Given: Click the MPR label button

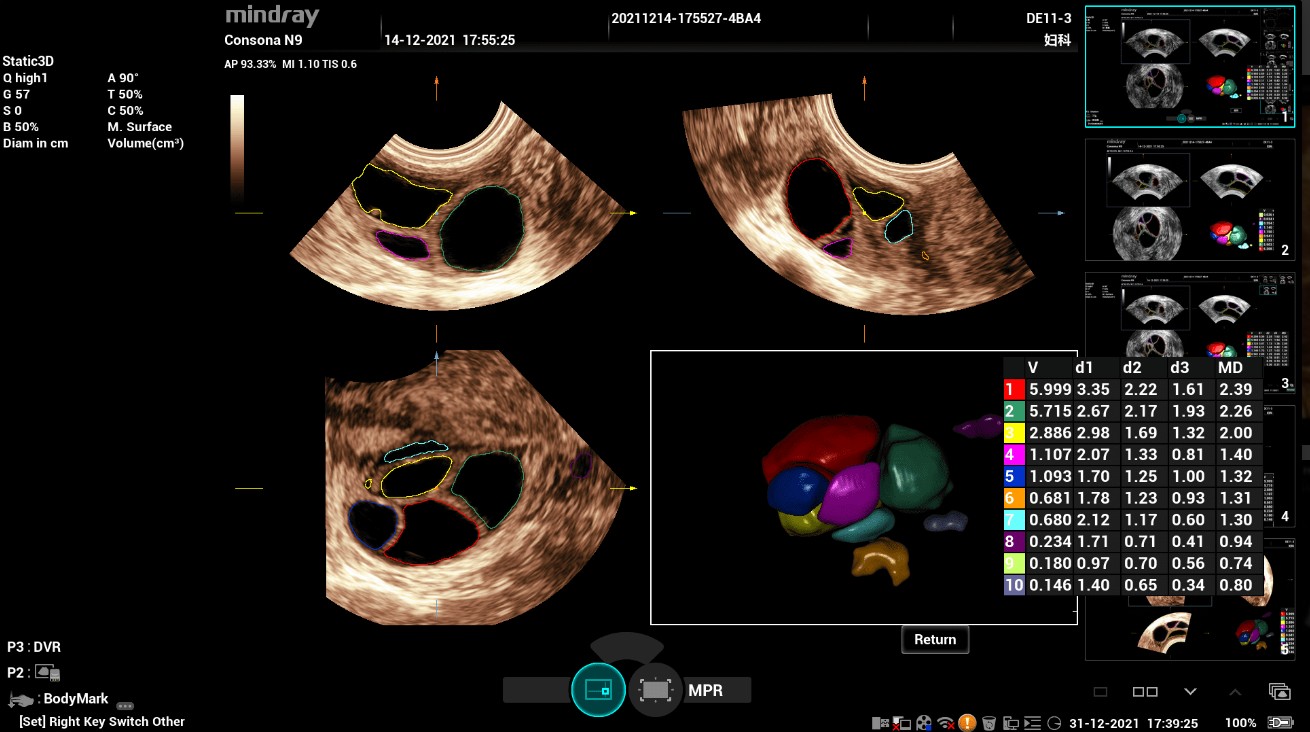Looking at the screenshot, I should coord(705,690).
